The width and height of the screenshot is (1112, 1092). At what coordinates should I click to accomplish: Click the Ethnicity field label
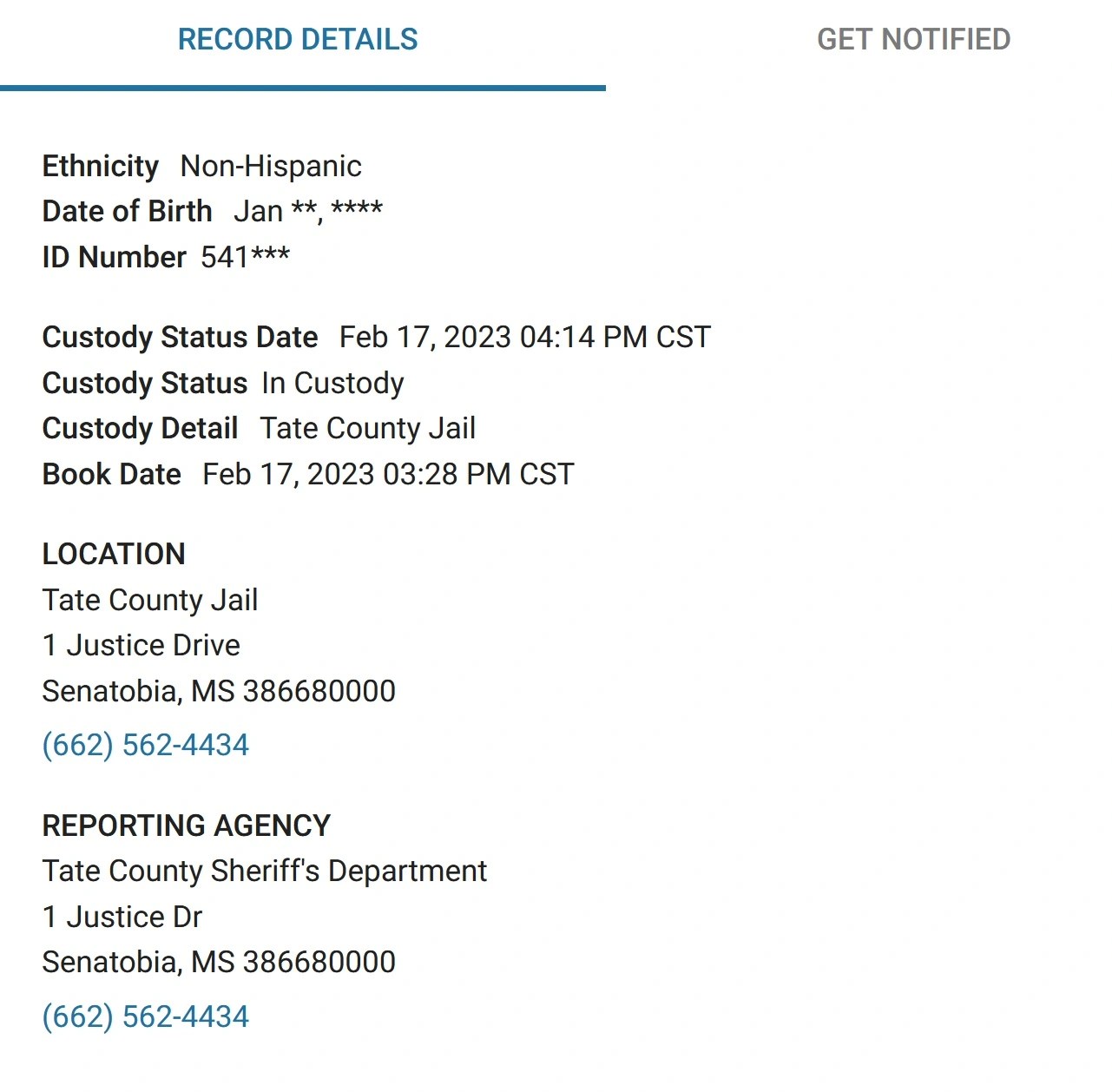101,166
